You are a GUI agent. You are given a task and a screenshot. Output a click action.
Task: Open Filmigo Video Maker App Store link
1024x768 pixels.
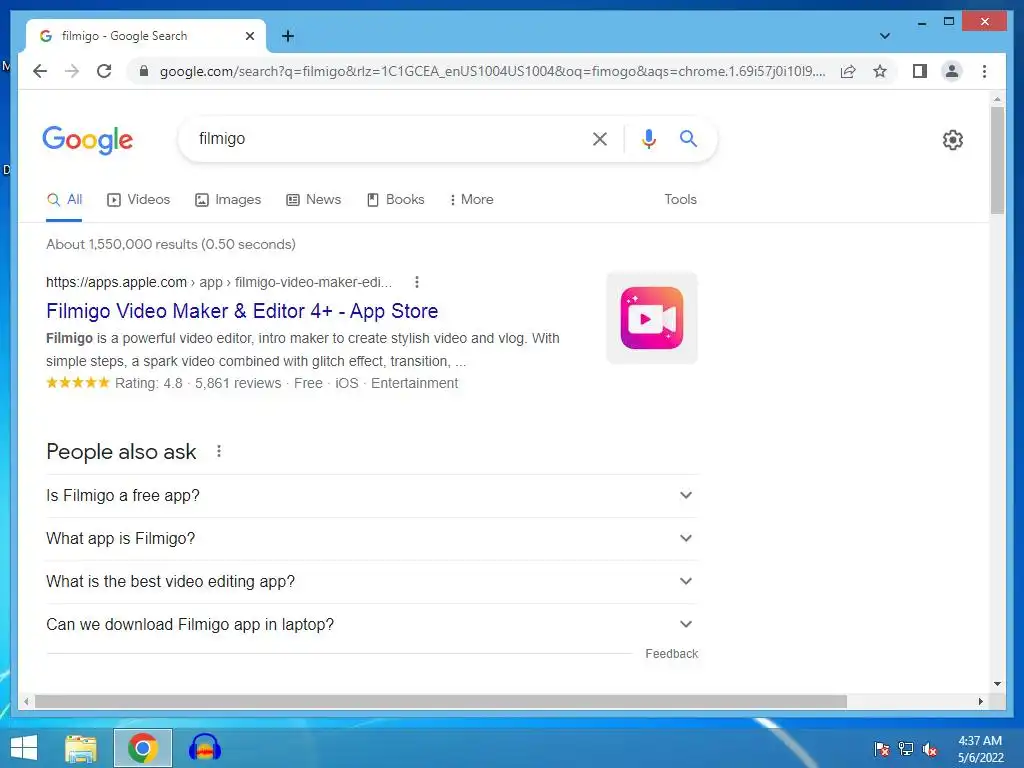[242, 311]
